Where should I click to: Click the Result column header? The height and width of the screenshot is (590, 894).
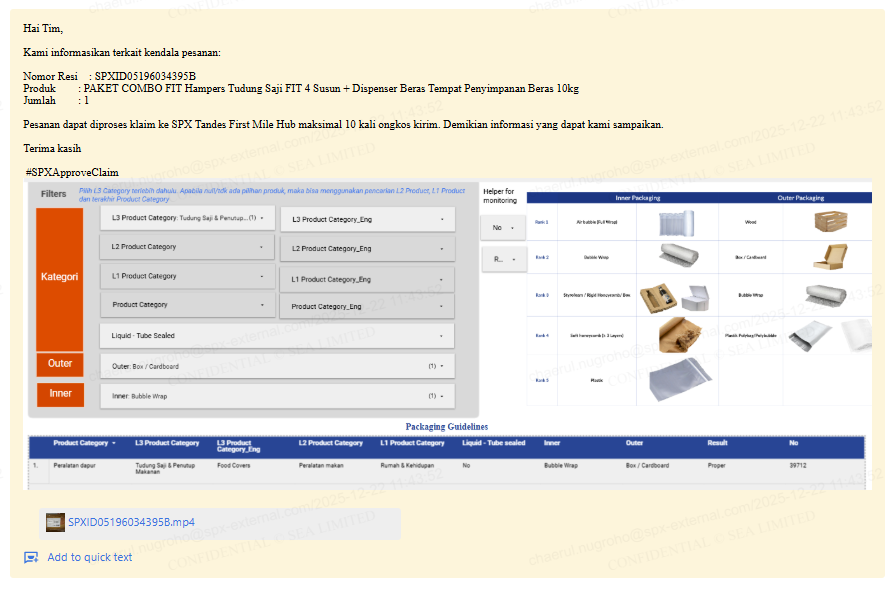pyautogui.click(x=717, y=443)
